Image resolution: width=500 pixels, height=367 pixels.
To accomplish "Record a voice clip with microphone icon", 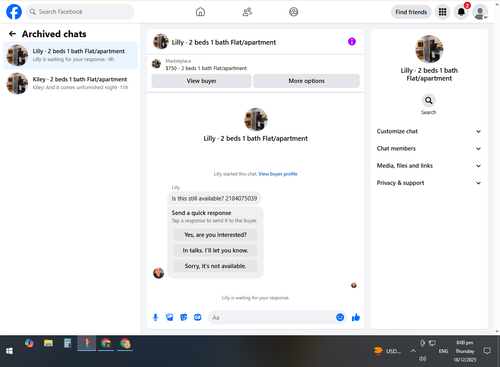I will pyautogui.click(x=155, y=317).
